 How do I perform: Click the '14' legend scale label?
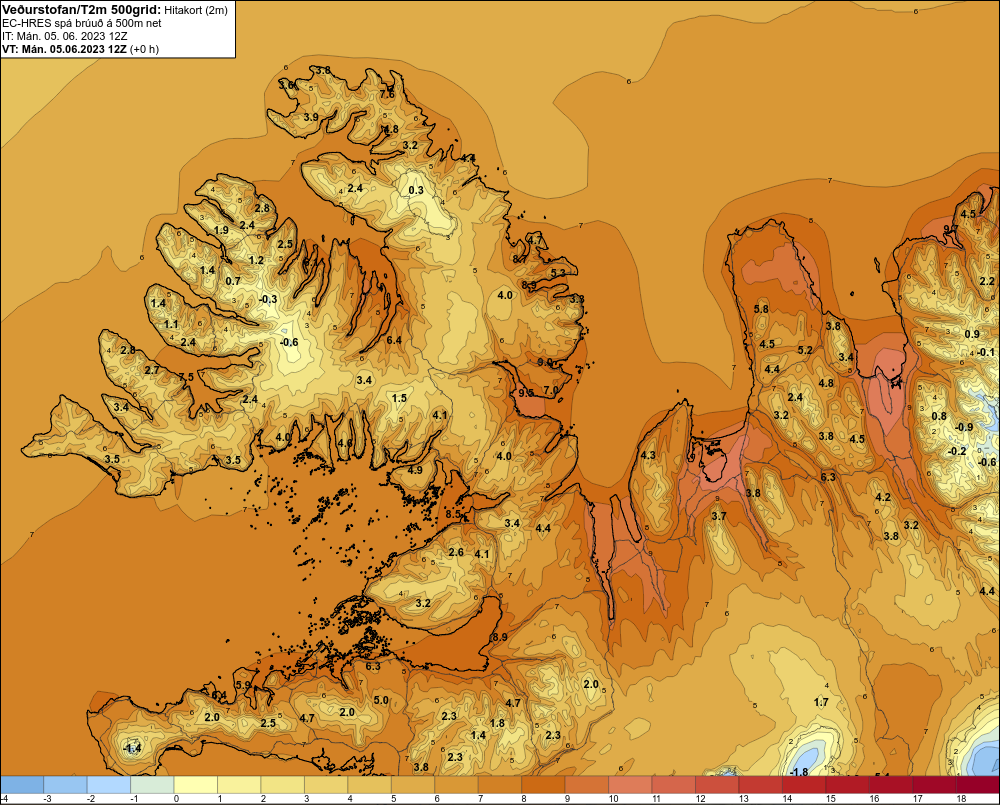tap(787, 799)
